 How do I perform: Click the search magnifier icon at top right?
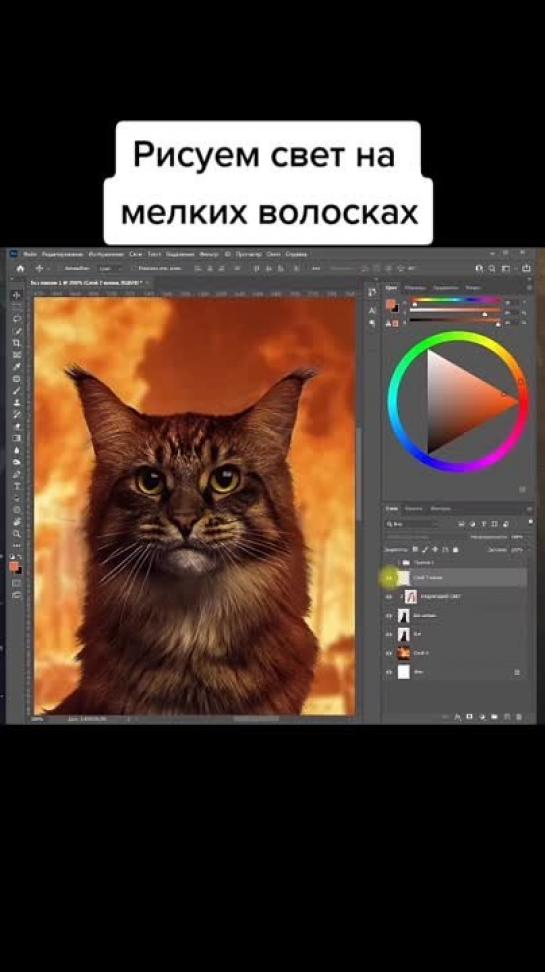492,268
